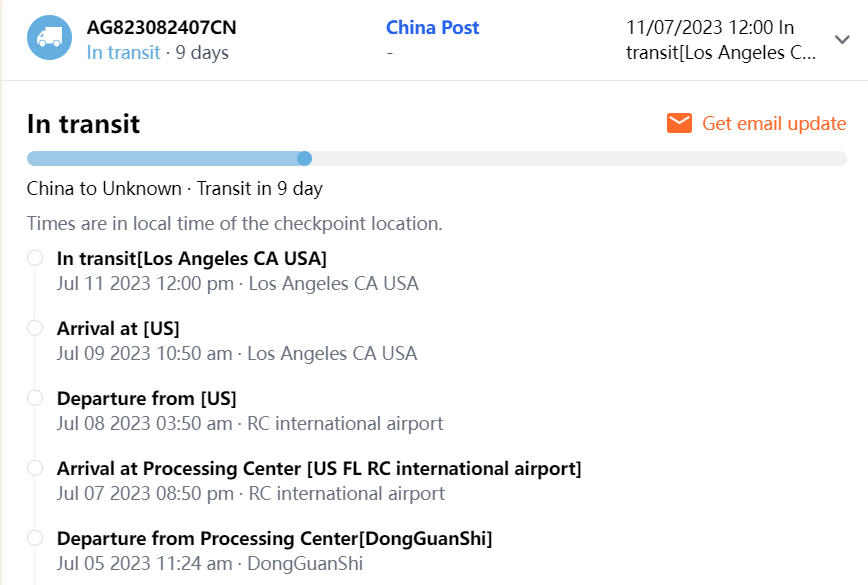Click the In transit[Los Angeles CA USA] event title

[x=192, y=258]
